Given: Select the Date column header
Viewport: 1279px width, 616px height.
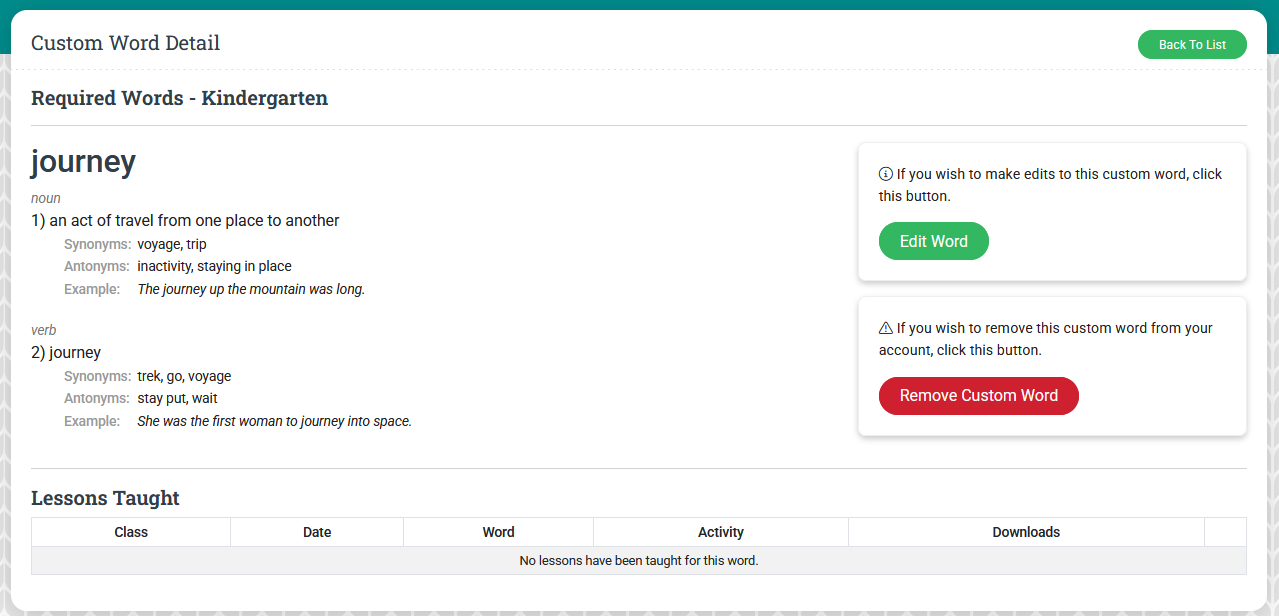Looking at the screenshot, I should click(317, 532).
